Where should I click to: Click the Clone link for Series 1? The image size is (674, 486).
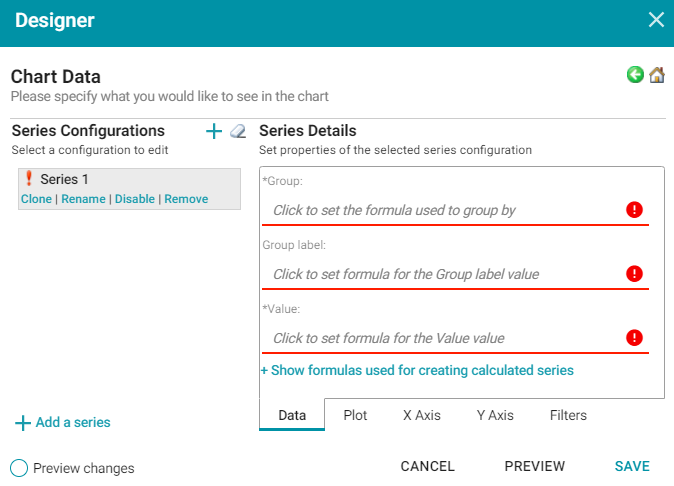36,199
